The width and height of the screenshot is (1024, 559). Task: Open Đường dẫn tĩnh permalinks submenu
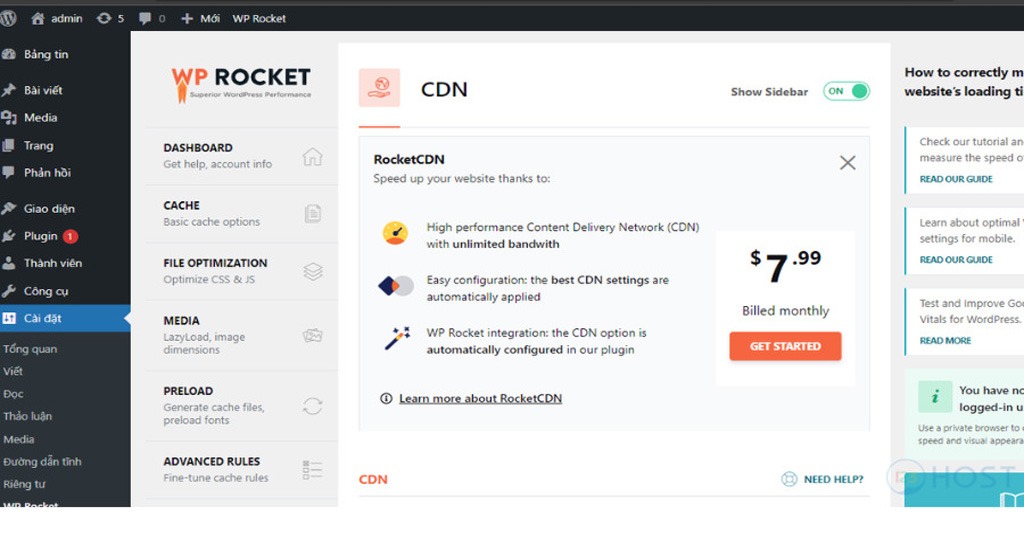click(42, 462)
